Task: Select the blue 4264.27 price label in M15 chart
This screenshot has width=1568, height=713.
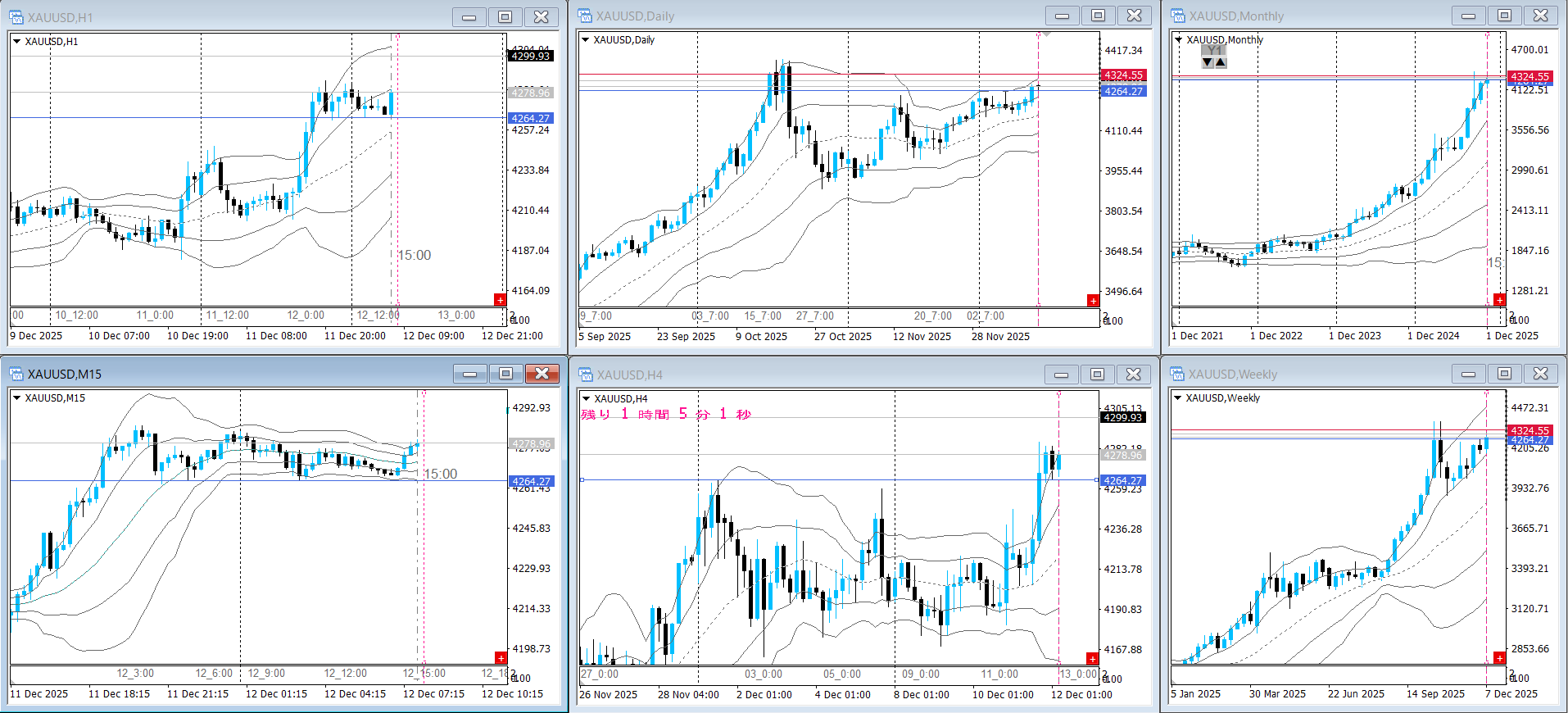Action: 531,481
